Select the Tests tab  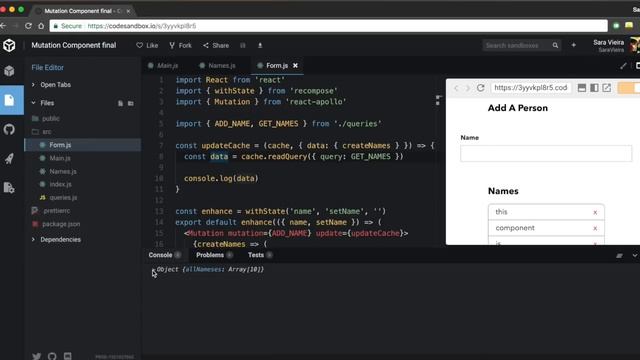coord(260,255)
